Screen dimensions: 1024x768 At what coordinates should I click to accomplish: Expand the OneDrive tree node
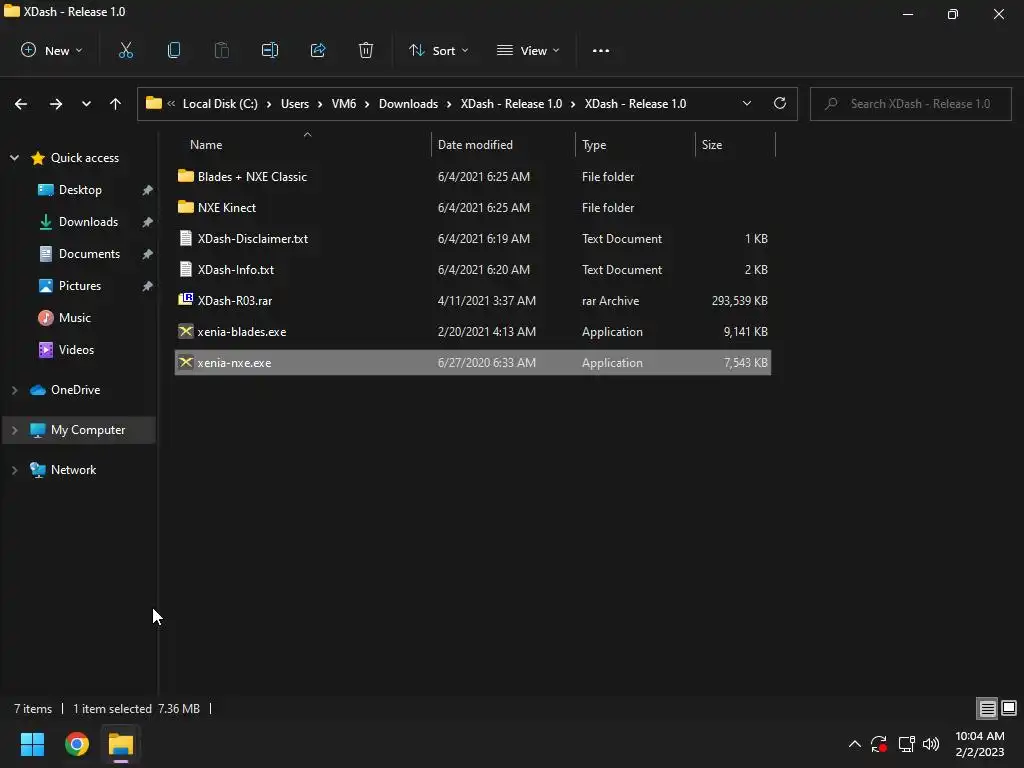[14, 390]
